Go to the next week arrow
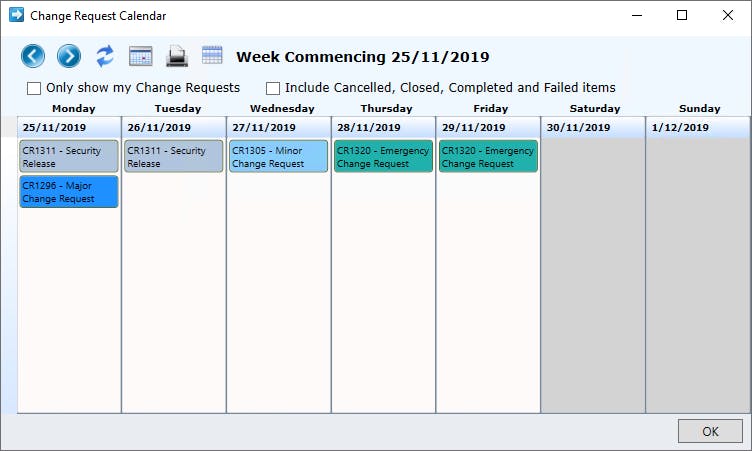 (x=69, y=56)
